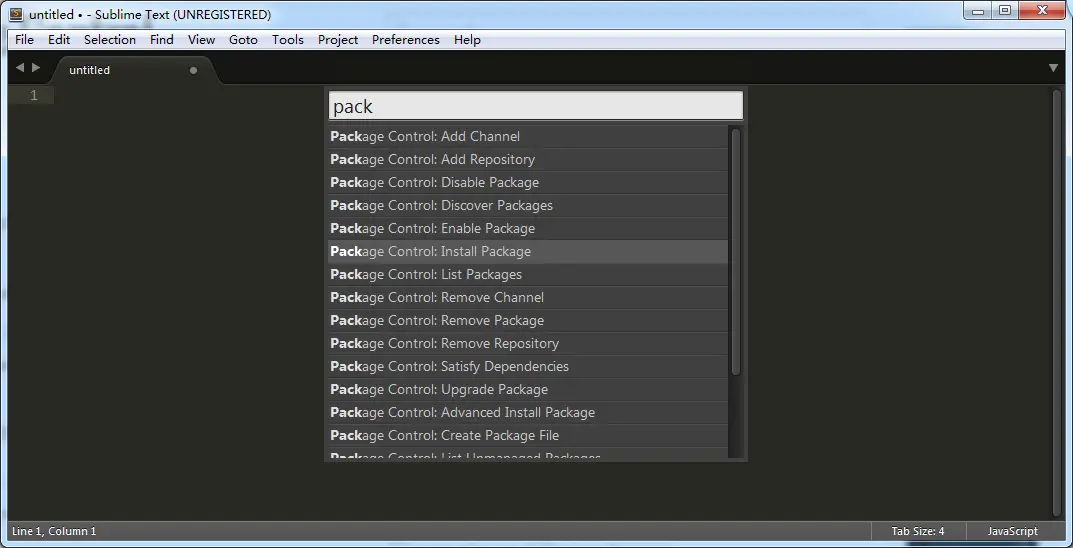Viewport: 1073px width, 548px height.
Task: Open the Edit menu
Action: click(x=59, y=40)
